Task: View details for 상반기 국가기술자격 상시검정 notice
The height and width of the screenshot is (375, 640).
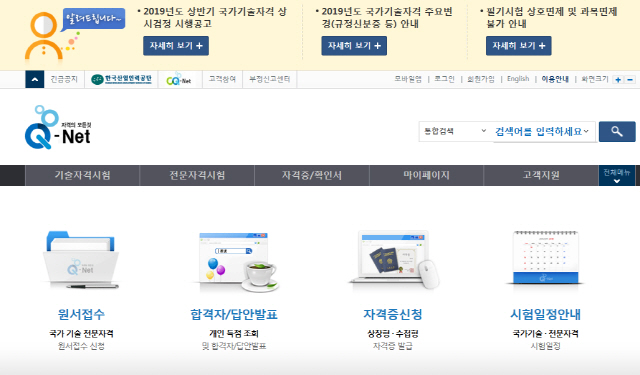Action: coord(176,46)
